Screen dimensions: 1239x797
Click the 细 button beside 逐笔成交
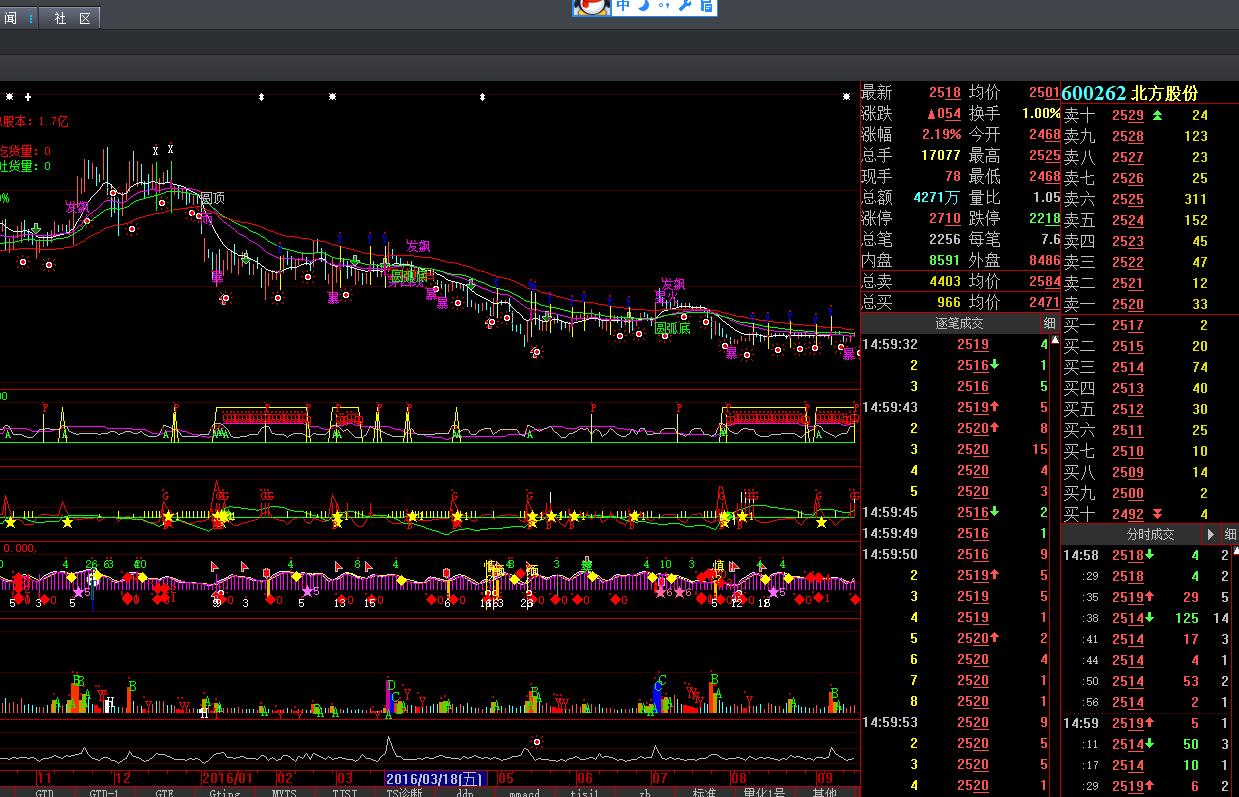coord(1049,323)
